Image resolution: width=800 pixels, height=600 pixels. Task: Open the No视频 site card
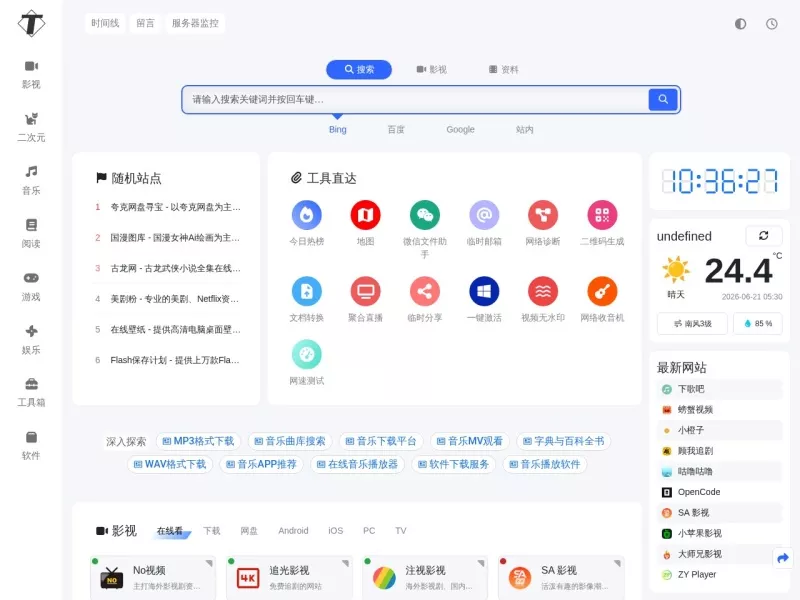click(153, 578)
